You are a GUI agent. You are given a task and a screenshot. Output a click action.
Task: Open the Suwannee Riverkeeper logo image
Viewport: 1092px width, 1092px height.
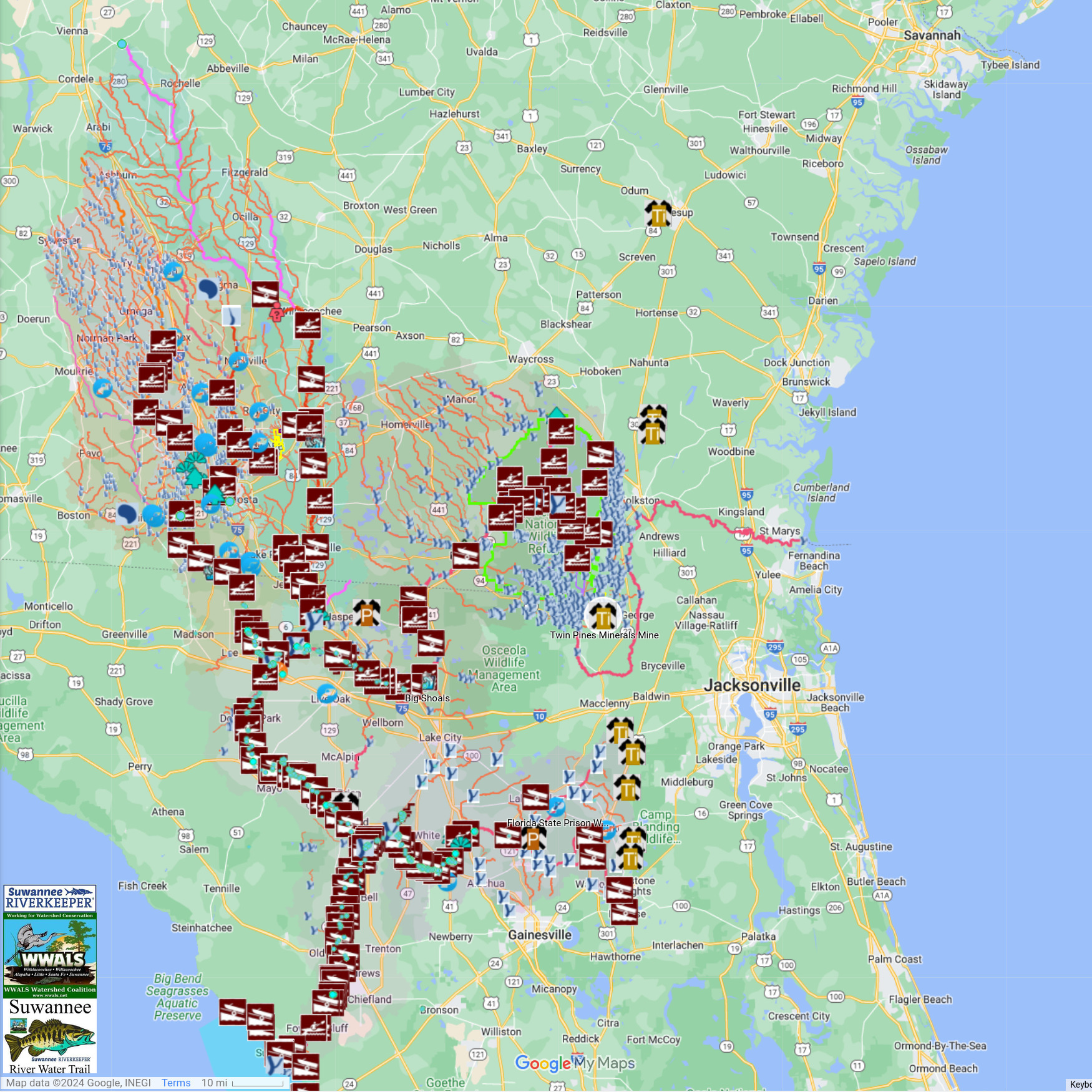(50, 899)
